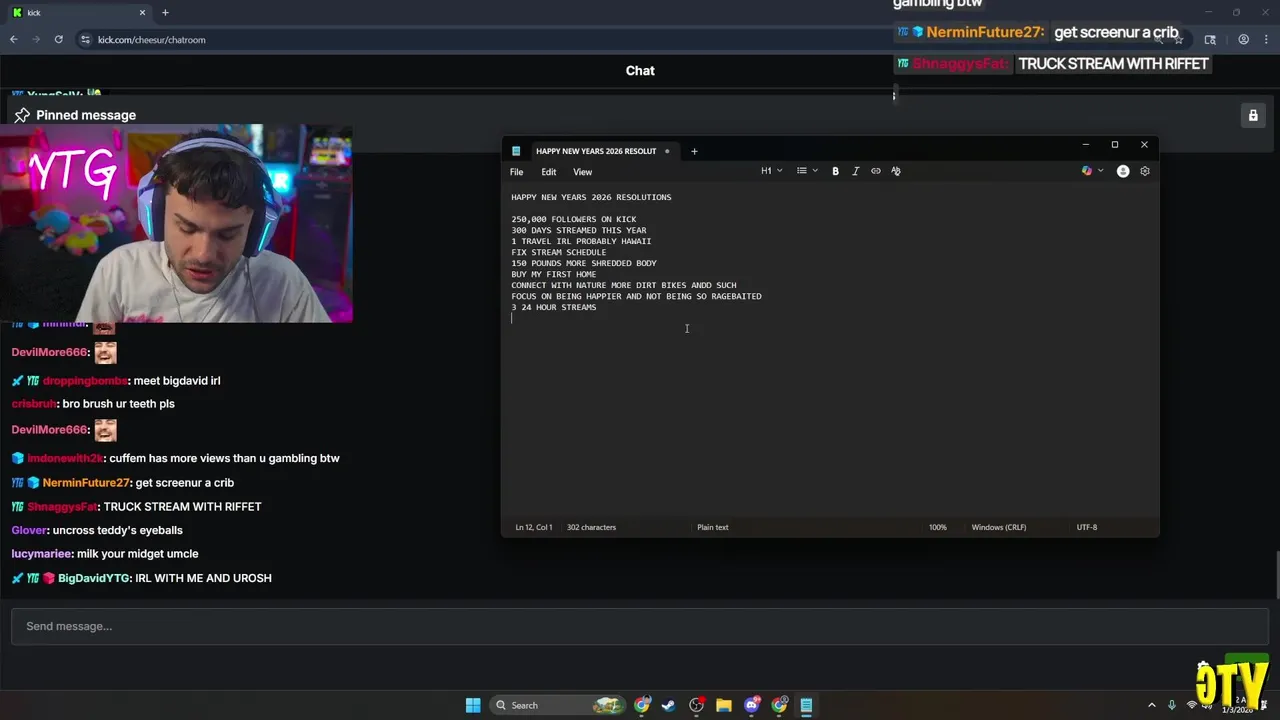Expand the H1 heading style dropdown

[771, 171]
